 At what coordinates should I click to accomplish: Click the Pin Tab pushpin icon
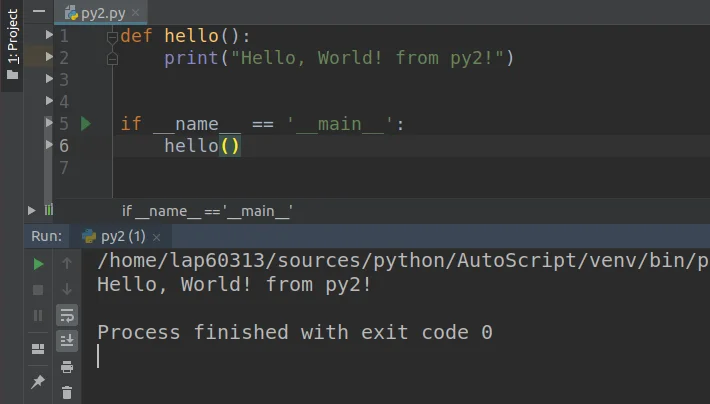(38, 382)
